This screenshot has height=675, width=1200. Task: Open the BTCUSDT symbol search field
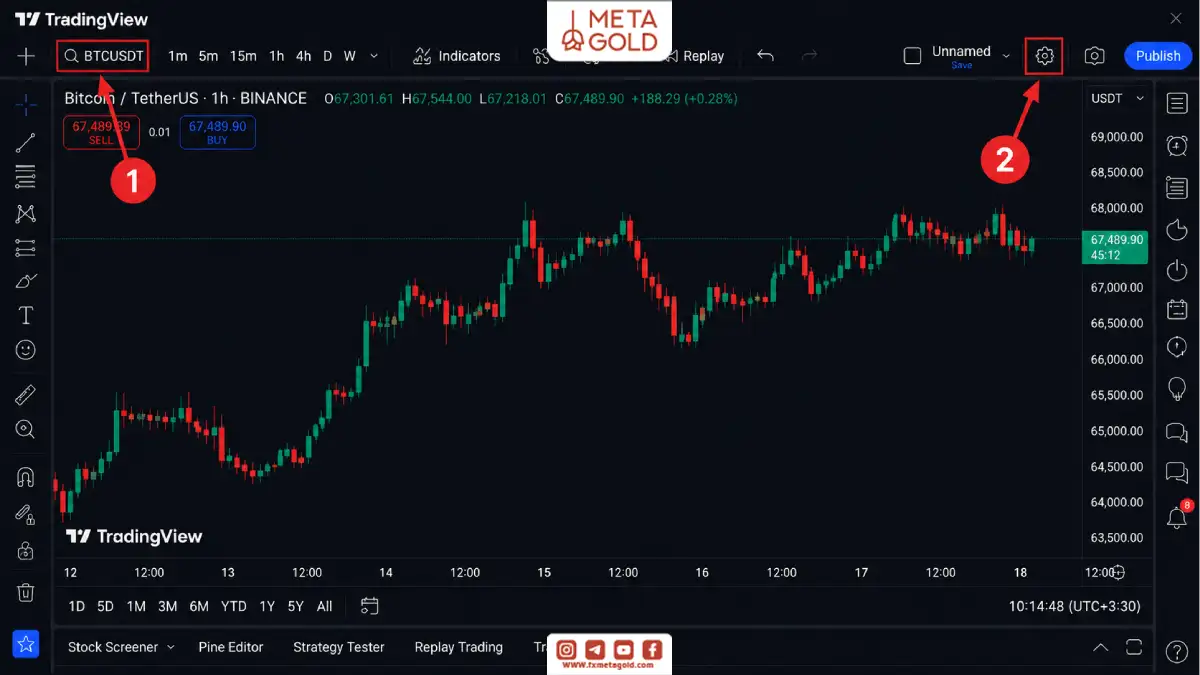[x=103, y=56]
